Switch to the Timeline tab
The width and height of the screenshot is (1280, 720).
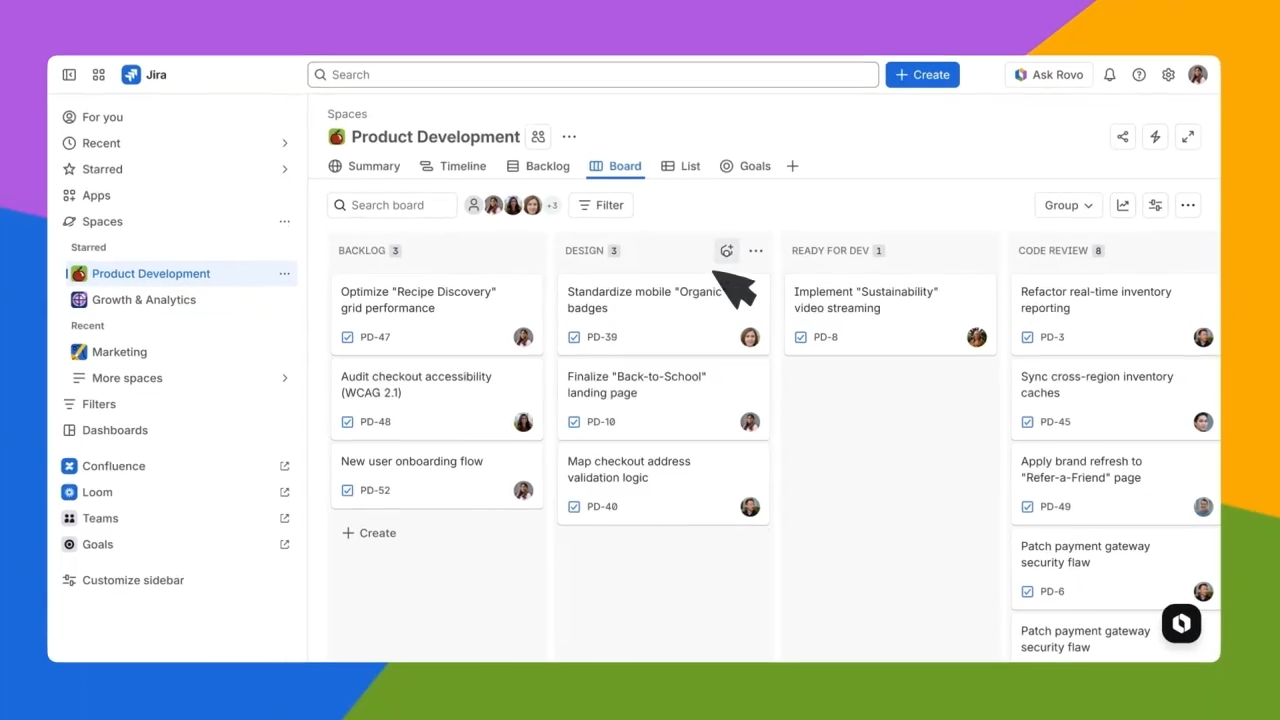pos(453,166)
